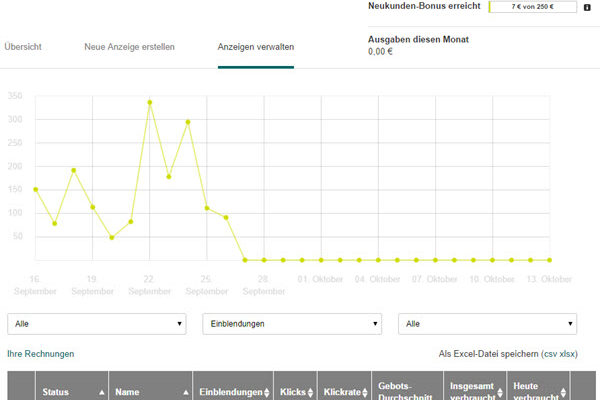Open the Einblendungen metric dropdown
This screenshot has width=600, height=400.
tap(292, 324)
